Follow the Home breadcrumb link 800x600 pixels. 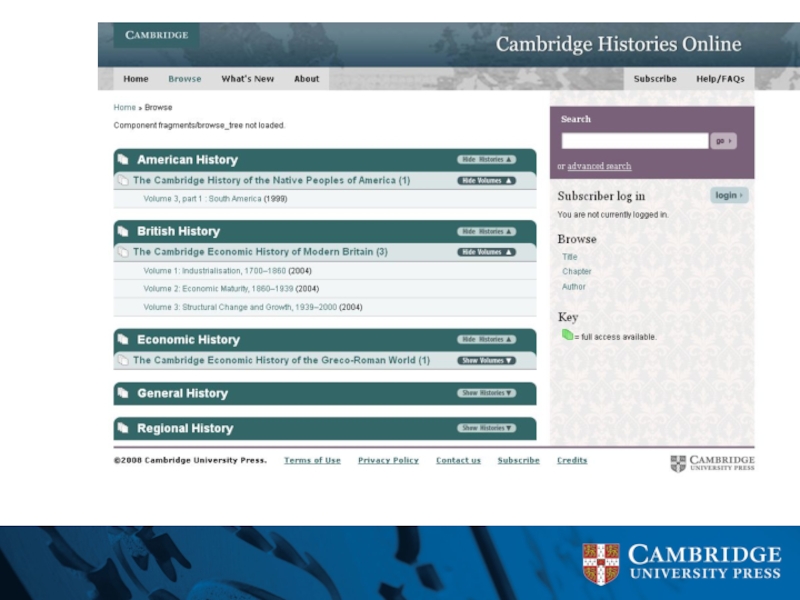click(124, 108)
